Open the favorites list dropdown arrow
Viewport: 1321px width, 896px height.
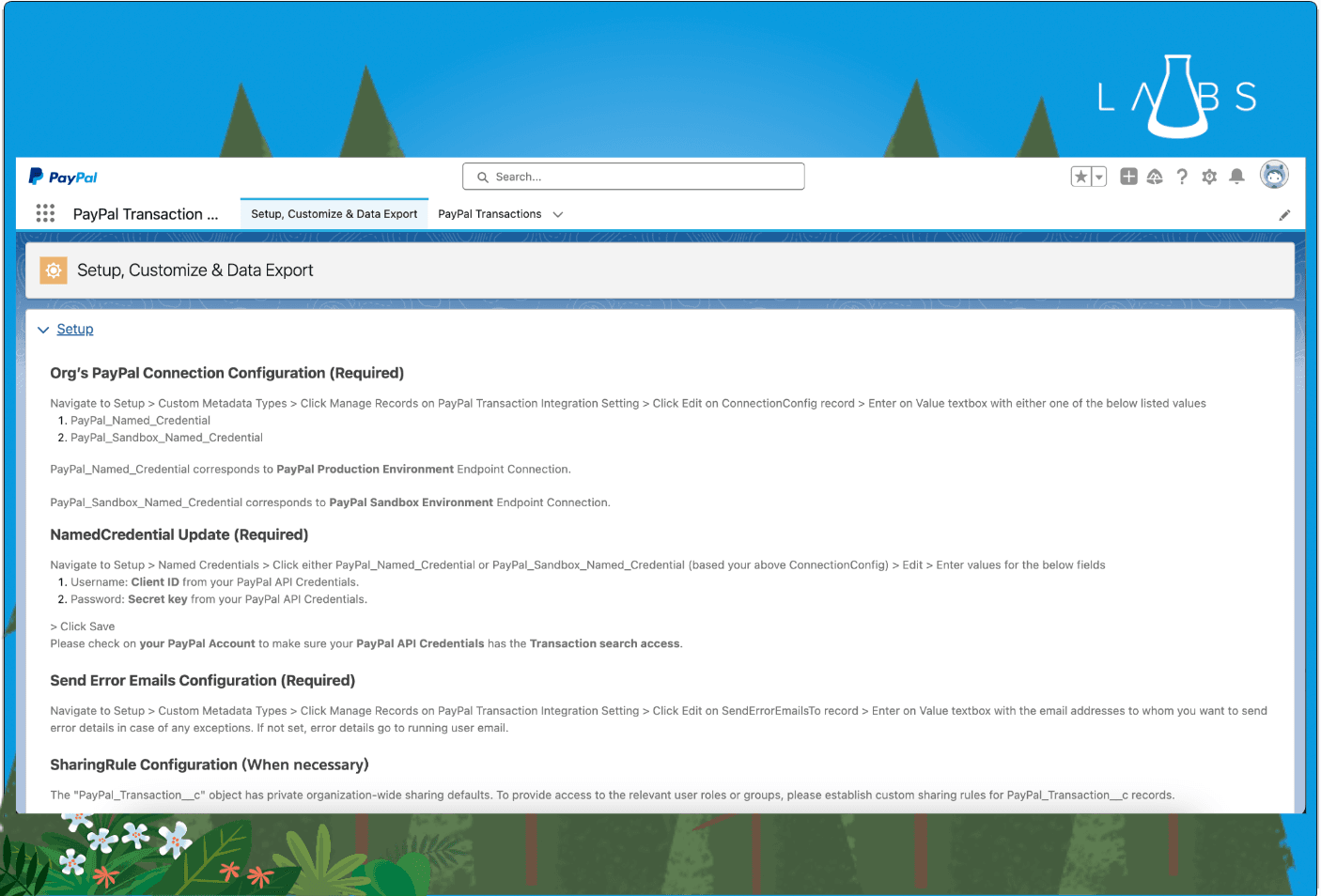(x=1099, y=177)
